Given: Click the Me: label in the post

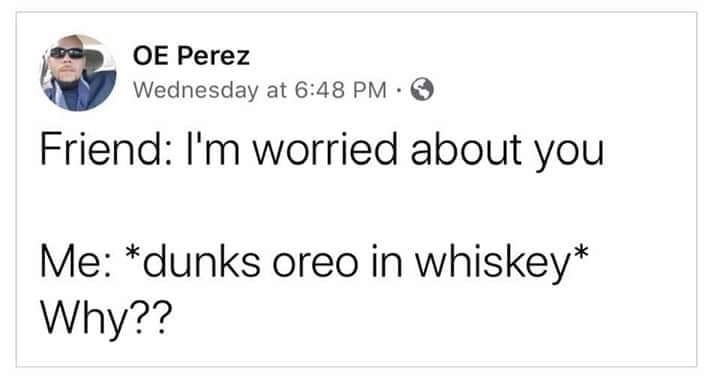Looking at the screenshot, I should (x=74, y=263).
